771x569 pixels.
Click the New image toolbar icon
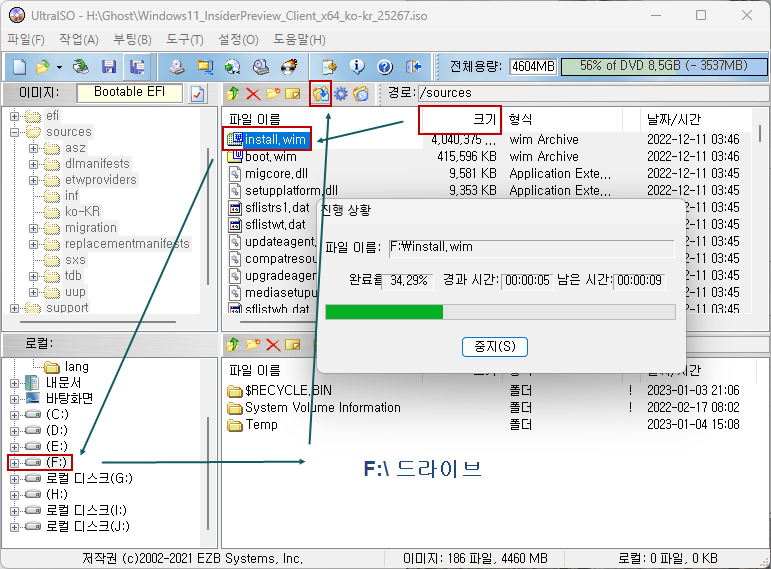(x=20, y=66)
